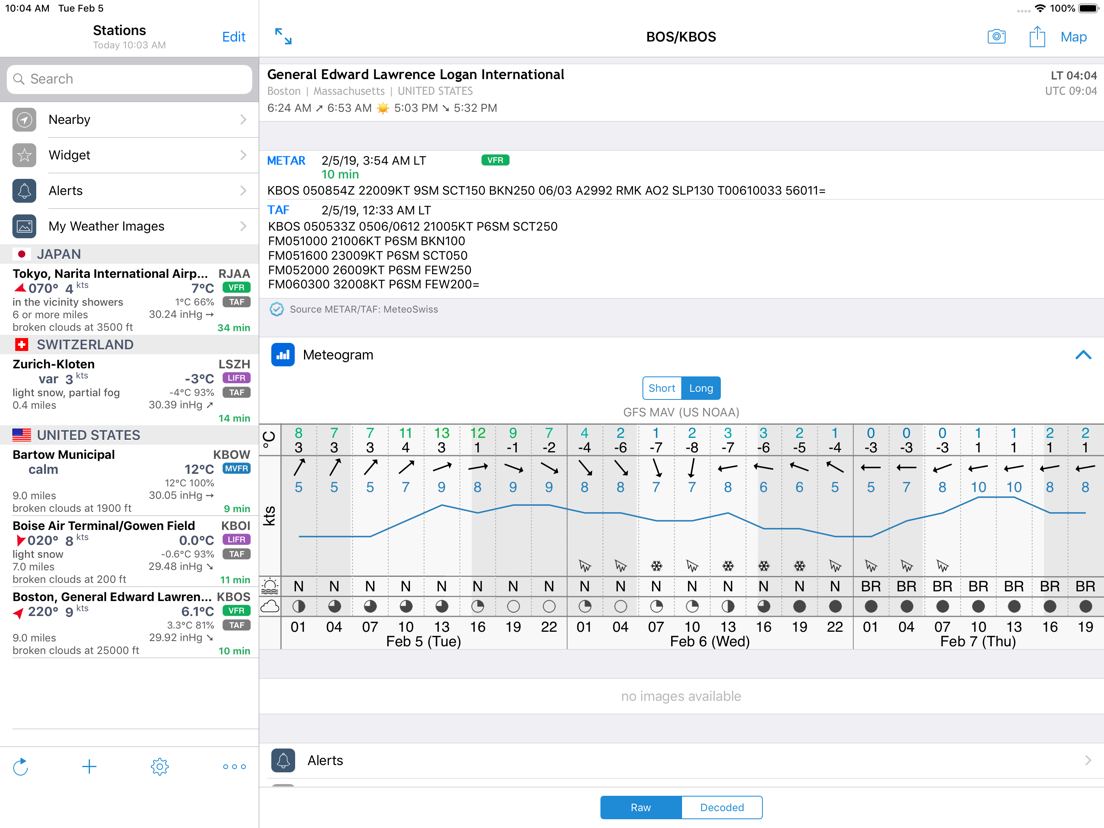1104x828 pixels.
Task: Tap Edit in Stations header
Action: coord(233,37)
